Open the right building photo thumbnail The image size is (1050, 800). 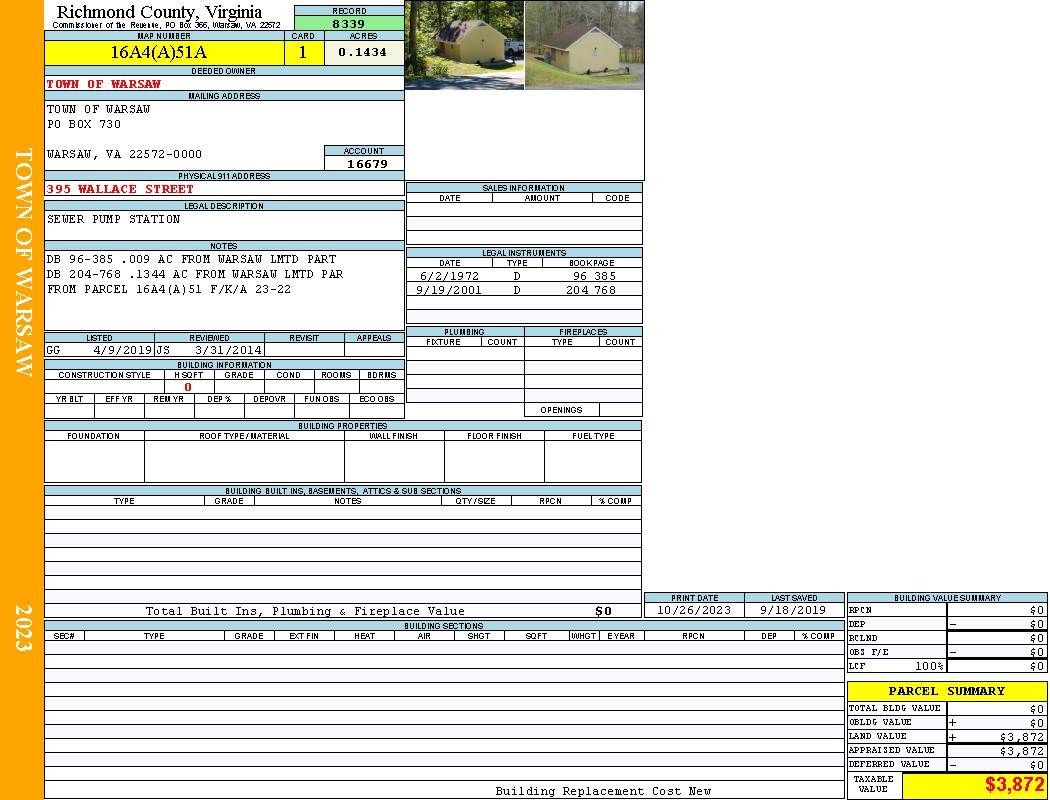coord(584,45)
